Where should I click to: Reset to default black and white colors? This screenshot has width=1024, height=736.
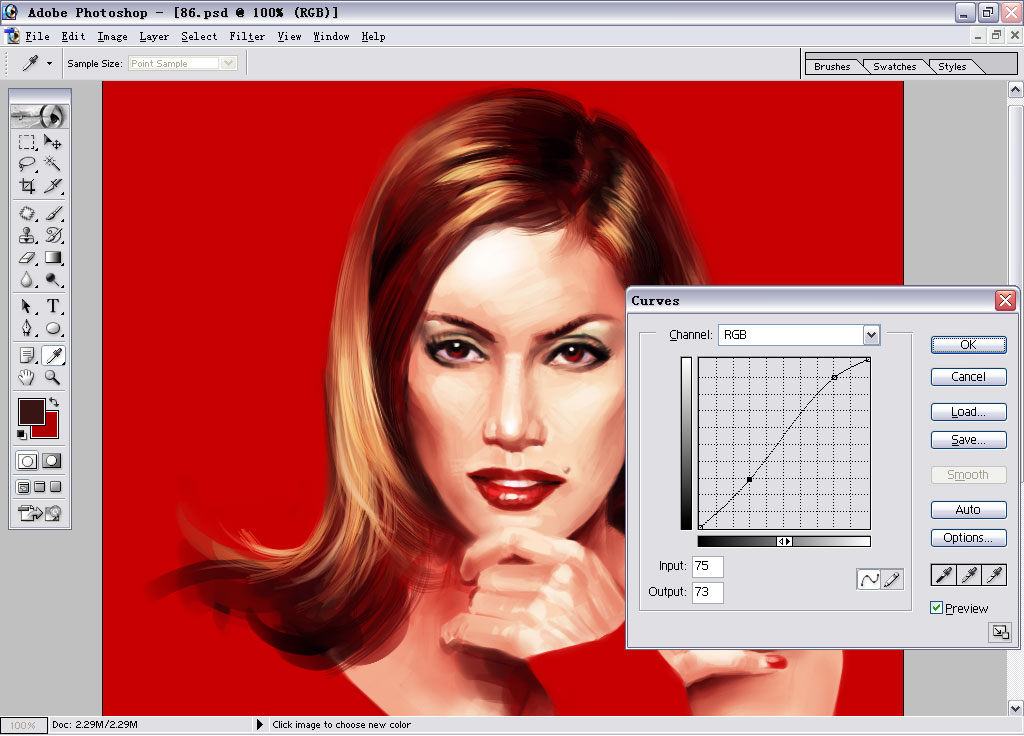22,434
